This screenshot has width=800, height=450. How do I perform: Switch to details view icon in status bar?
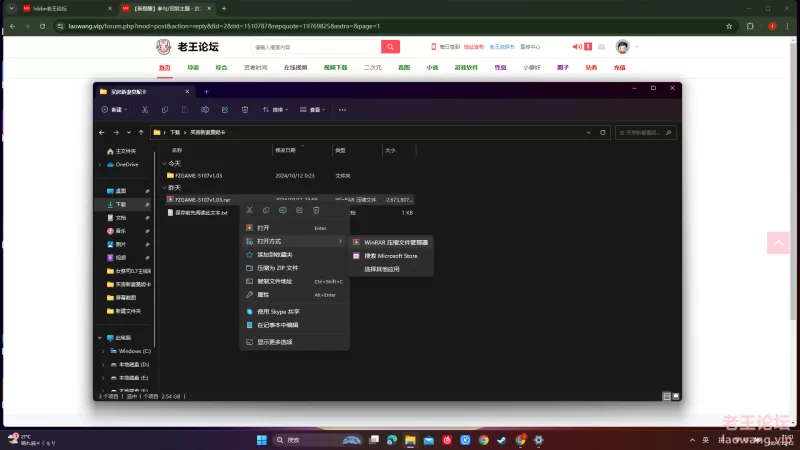666,396
